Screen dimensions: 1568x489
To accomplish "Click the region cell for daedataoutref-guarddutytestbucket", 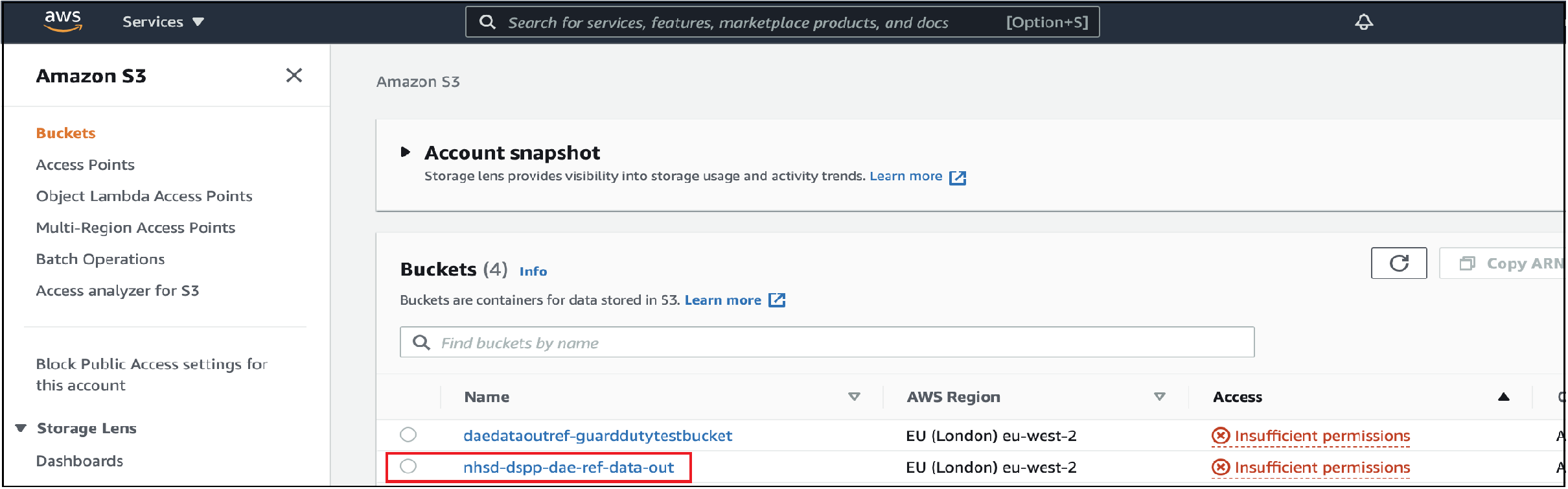I will click(x=991, y=436).
